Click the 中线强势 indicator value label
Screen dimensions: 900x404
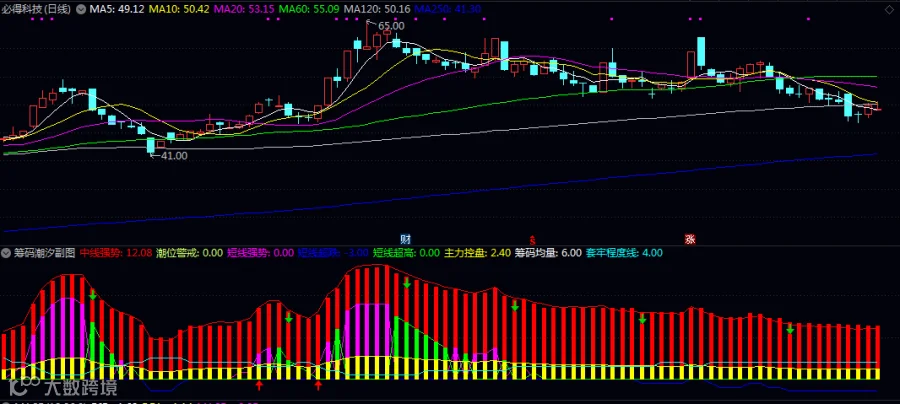pos(116,253)
